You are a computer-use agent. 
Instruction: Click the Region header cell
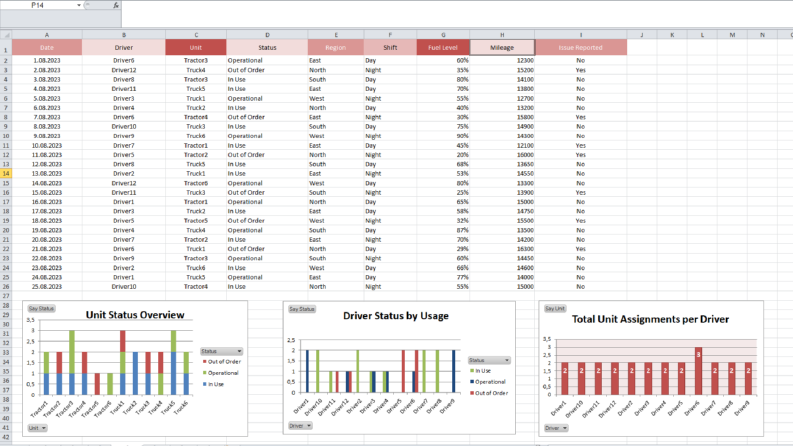point(336,48)
